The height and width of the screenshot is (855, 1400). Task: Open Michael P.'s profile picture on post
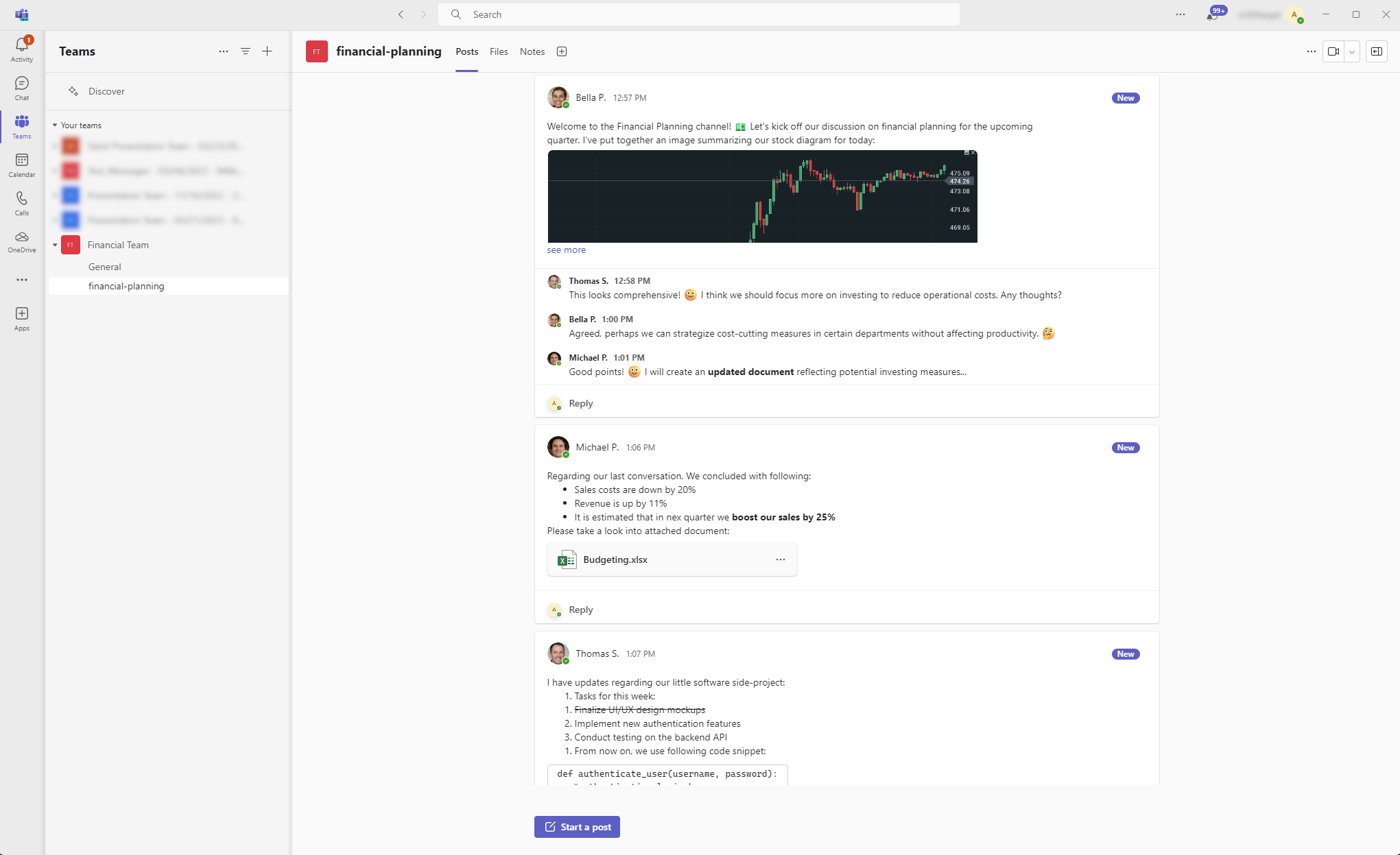(x=558, y=447)
